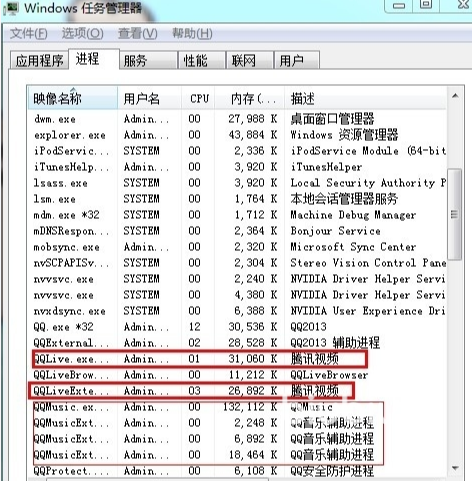Select the explorer.exe process row
This screenshot has height=481, width=472.
point(237,135)
